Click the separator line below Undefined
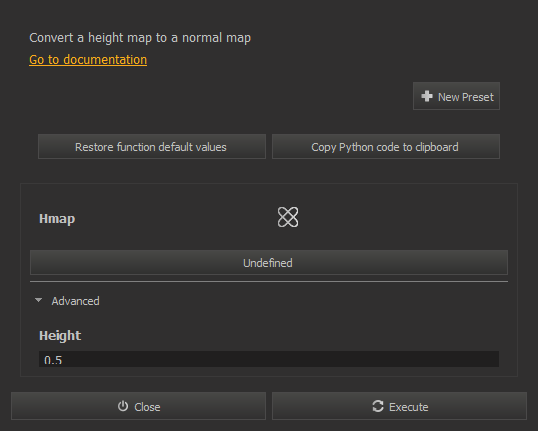The width and height of the screenshot is (538, 431). (x=269, y=281)
